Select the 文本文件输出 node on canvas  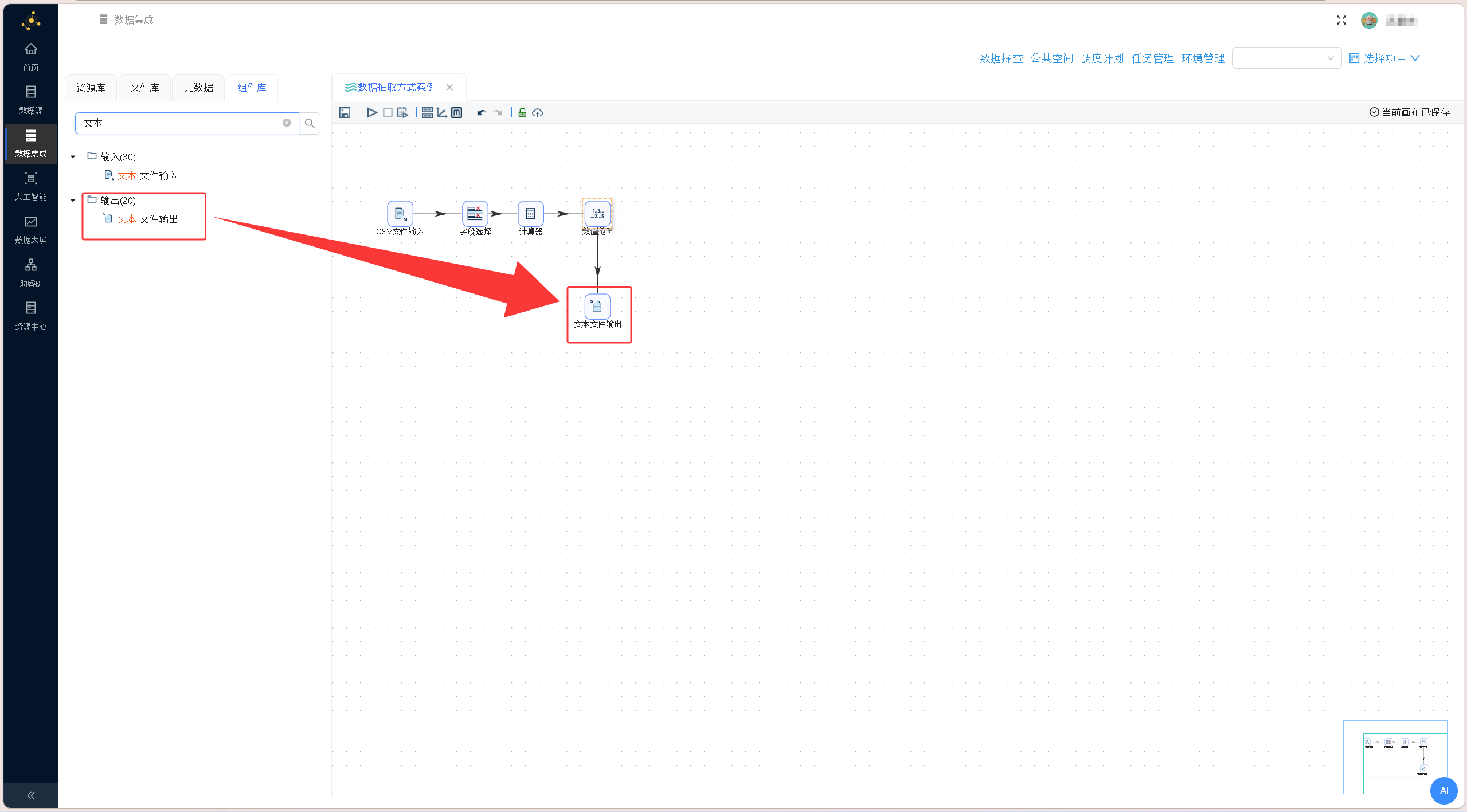[597, 306]
